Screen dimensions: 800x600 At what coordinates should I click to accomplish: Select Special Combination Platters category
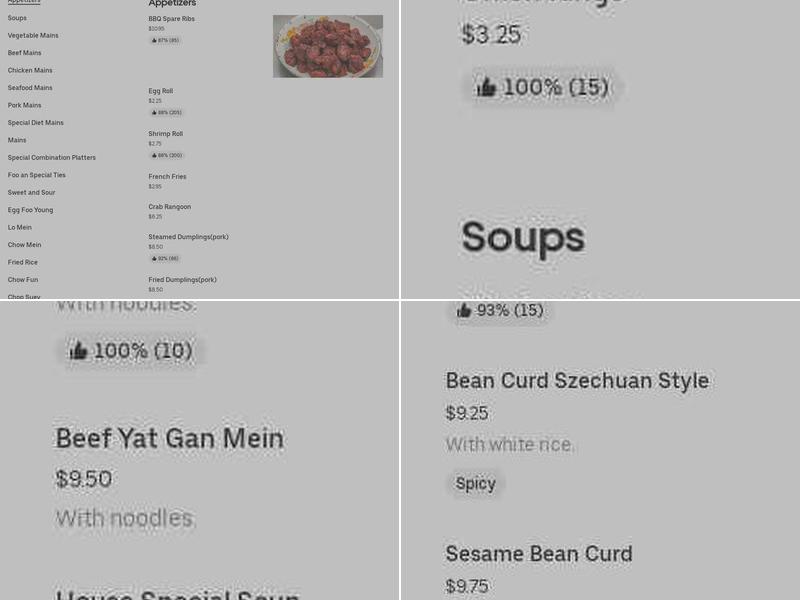[52, 158]
